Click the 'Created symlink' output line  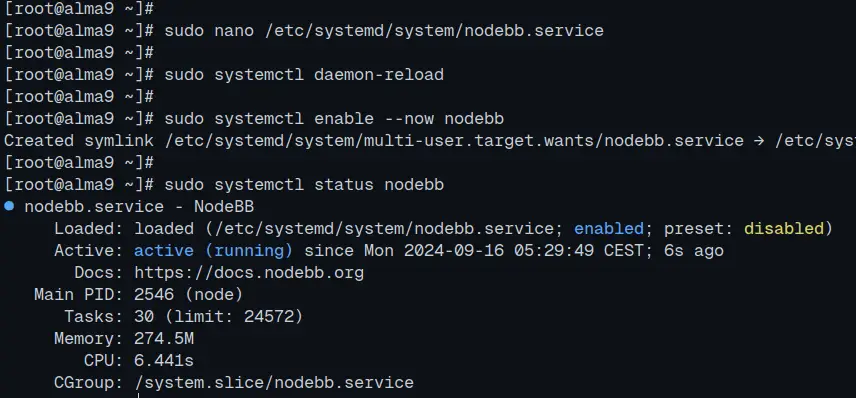[x=430, y=141]
